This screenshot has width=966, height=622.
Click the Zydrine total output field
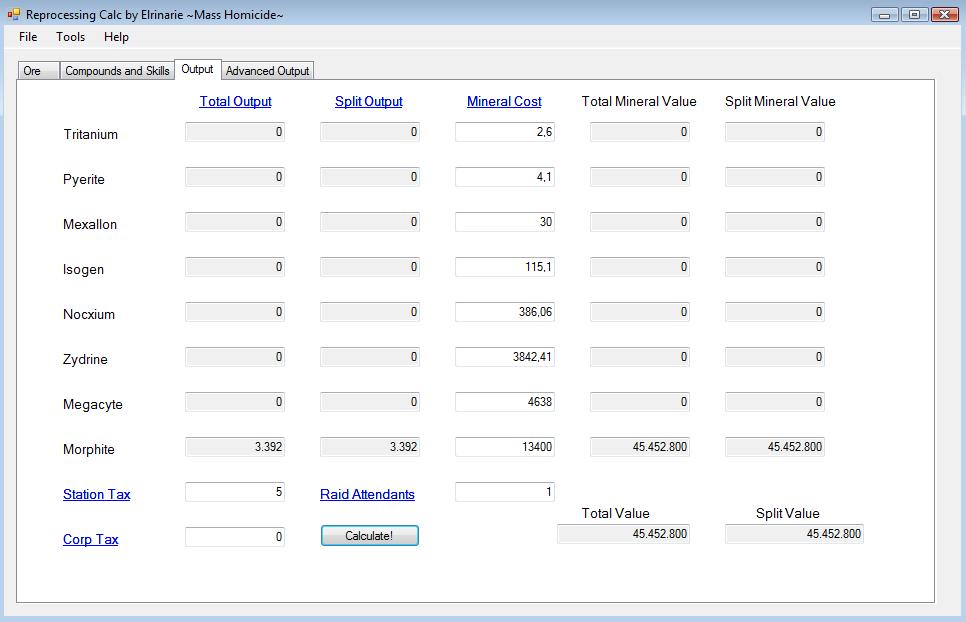tap(235, 357)
